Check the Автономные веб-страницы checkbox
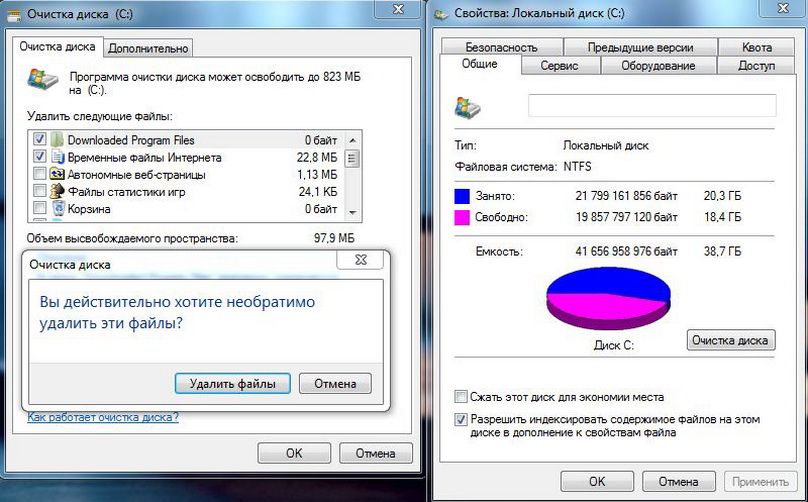 click(x=40, y=174)
